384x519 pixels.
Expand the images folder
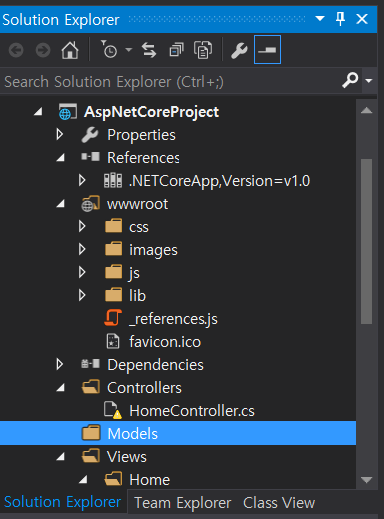[82, 249]
